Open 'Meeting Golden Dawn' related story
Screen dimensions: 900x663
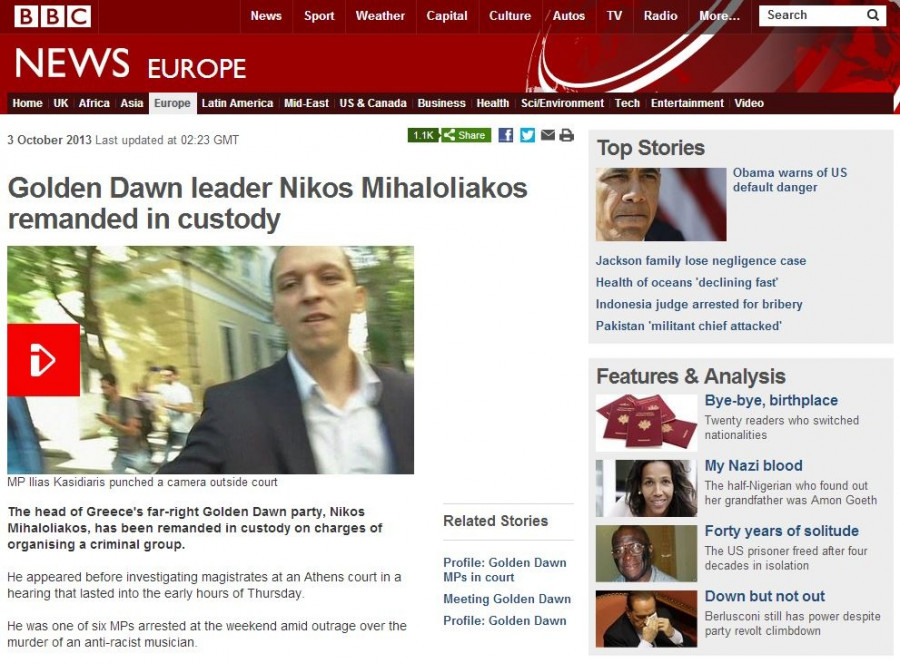coord(507,599)
